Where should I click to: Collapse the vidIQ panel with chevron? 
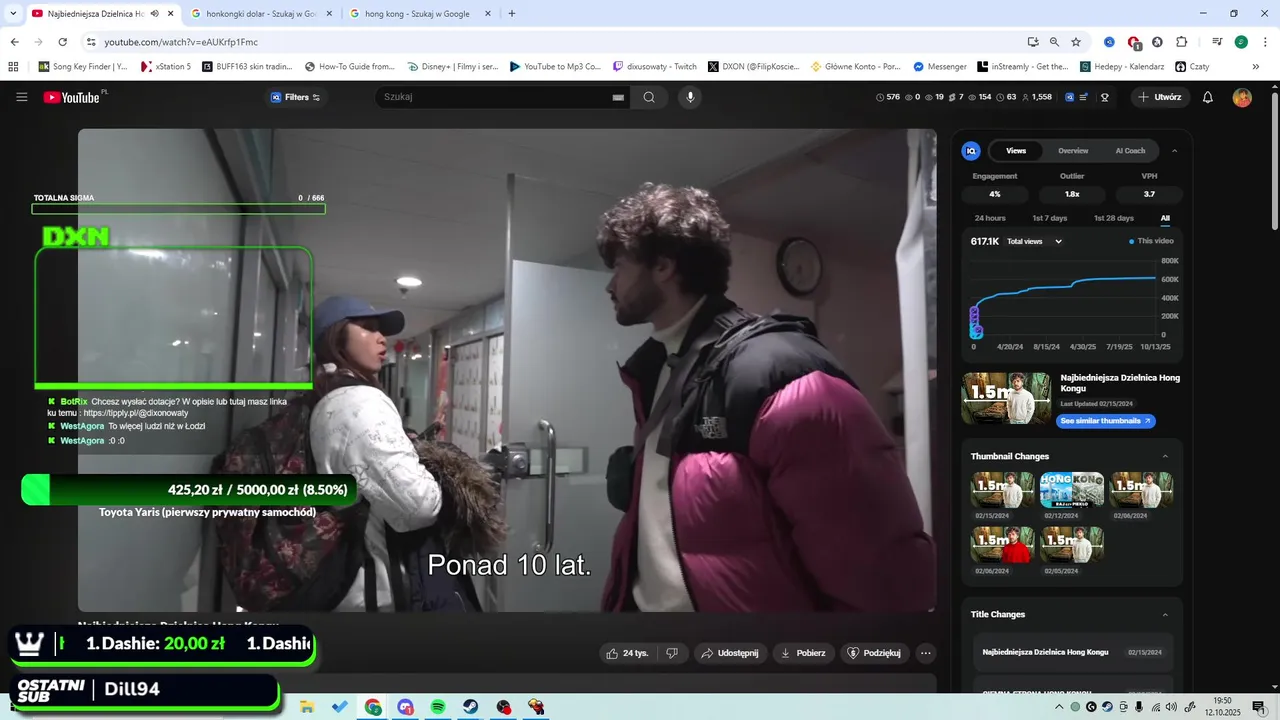(1174, 151)
